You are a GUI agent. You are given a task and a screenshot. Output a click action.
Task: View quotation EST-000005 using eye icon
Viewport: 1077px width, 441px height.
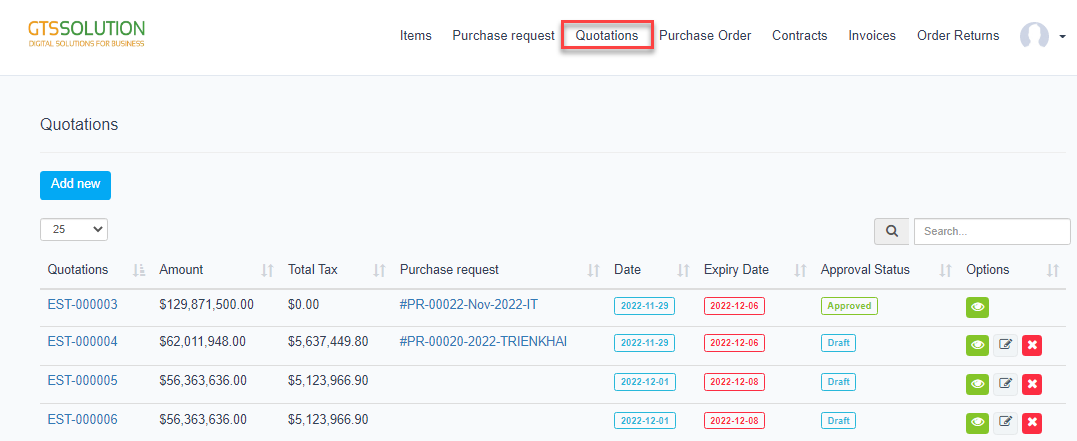[x=977, y=384]
